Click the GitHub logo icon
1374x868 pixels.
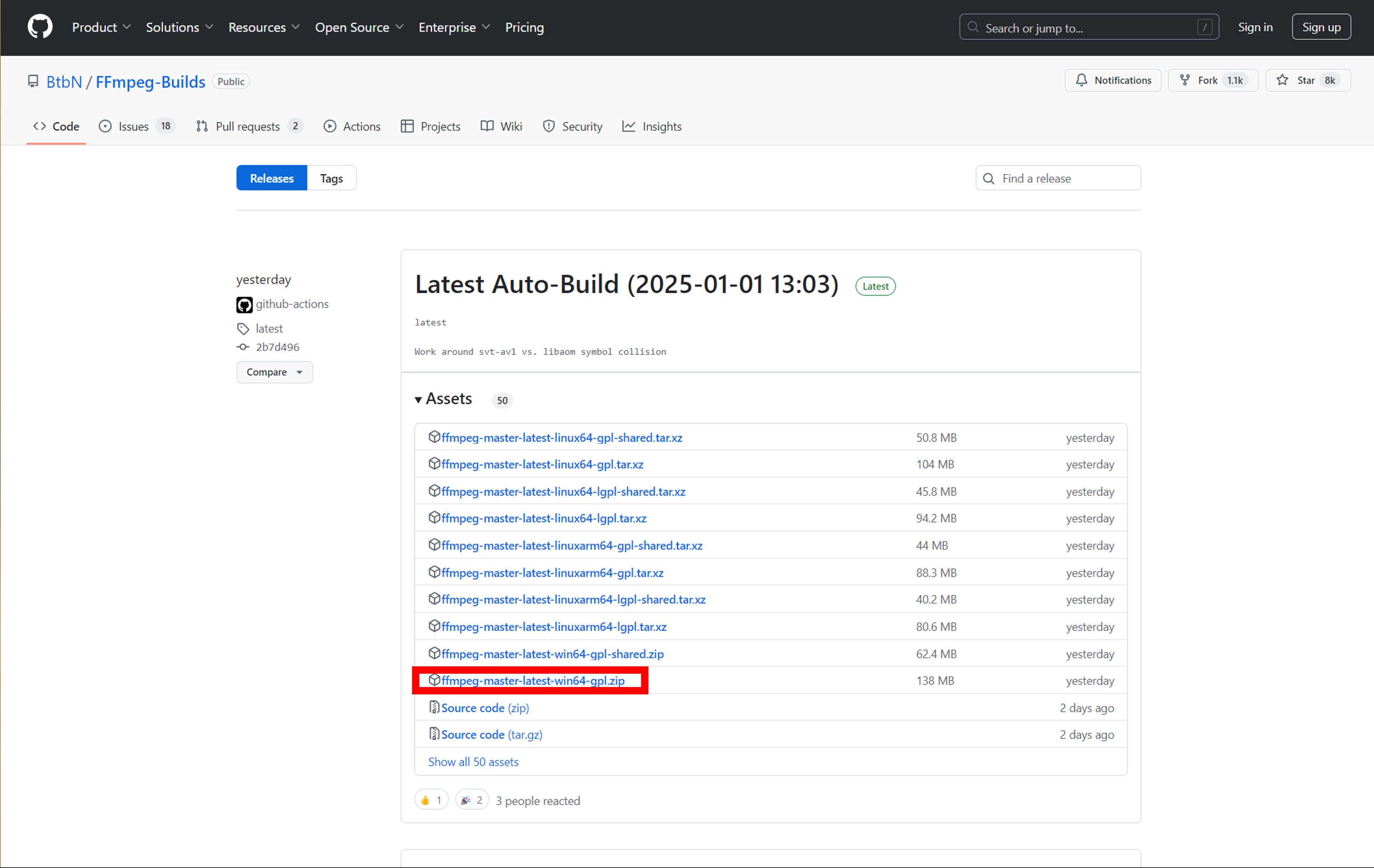pyautogui.click(x=40, y=27)
